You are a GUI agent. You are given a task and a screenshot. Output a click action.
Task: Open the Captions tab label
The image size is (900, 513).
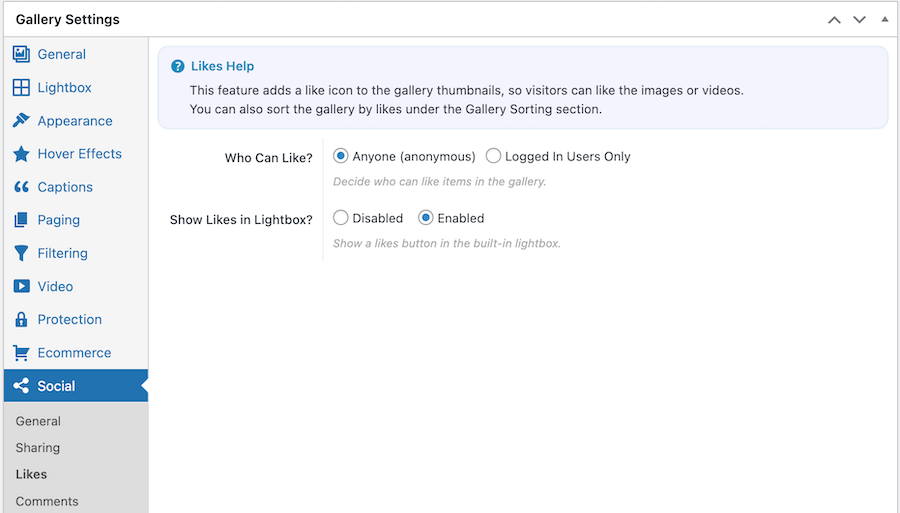pos(65,187)
